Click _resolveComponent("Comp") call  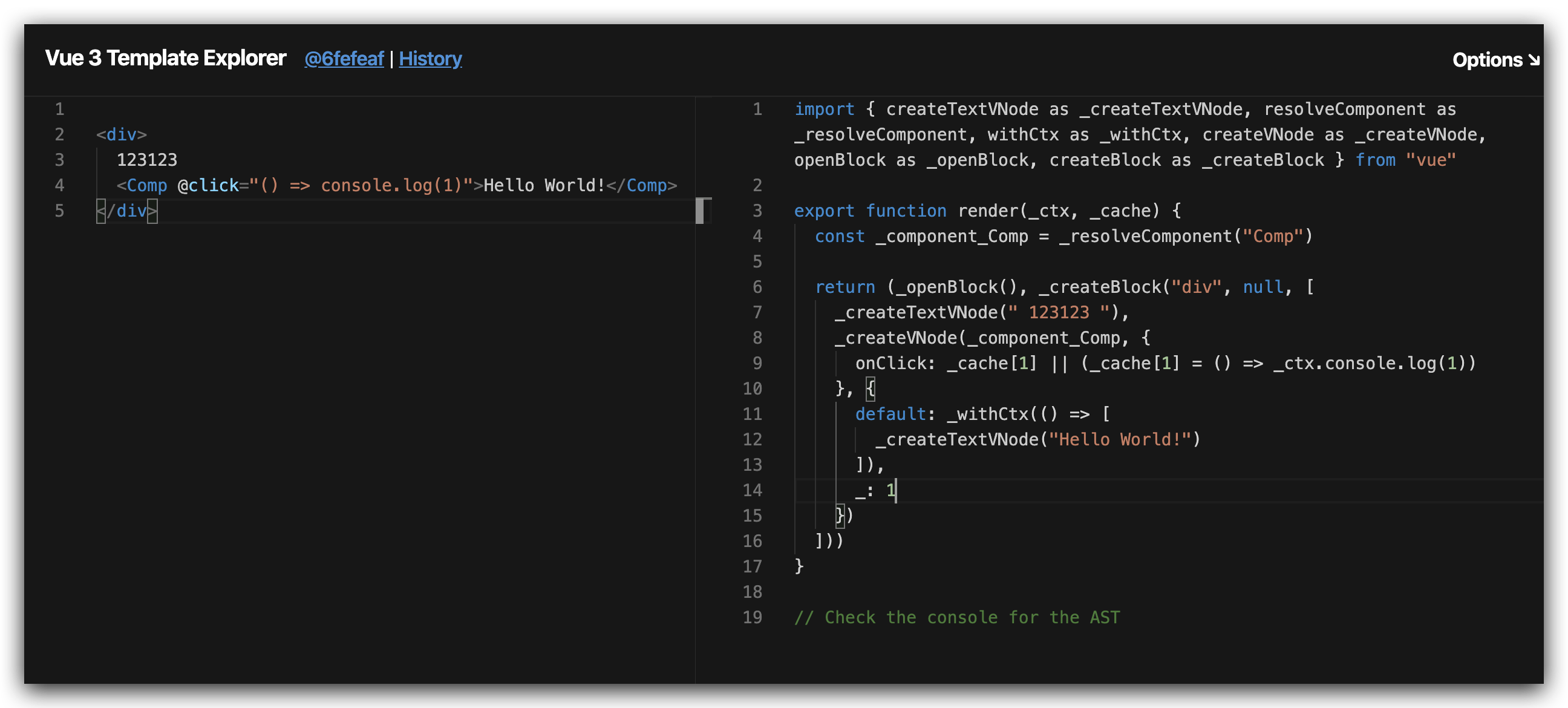point(1186,236)
